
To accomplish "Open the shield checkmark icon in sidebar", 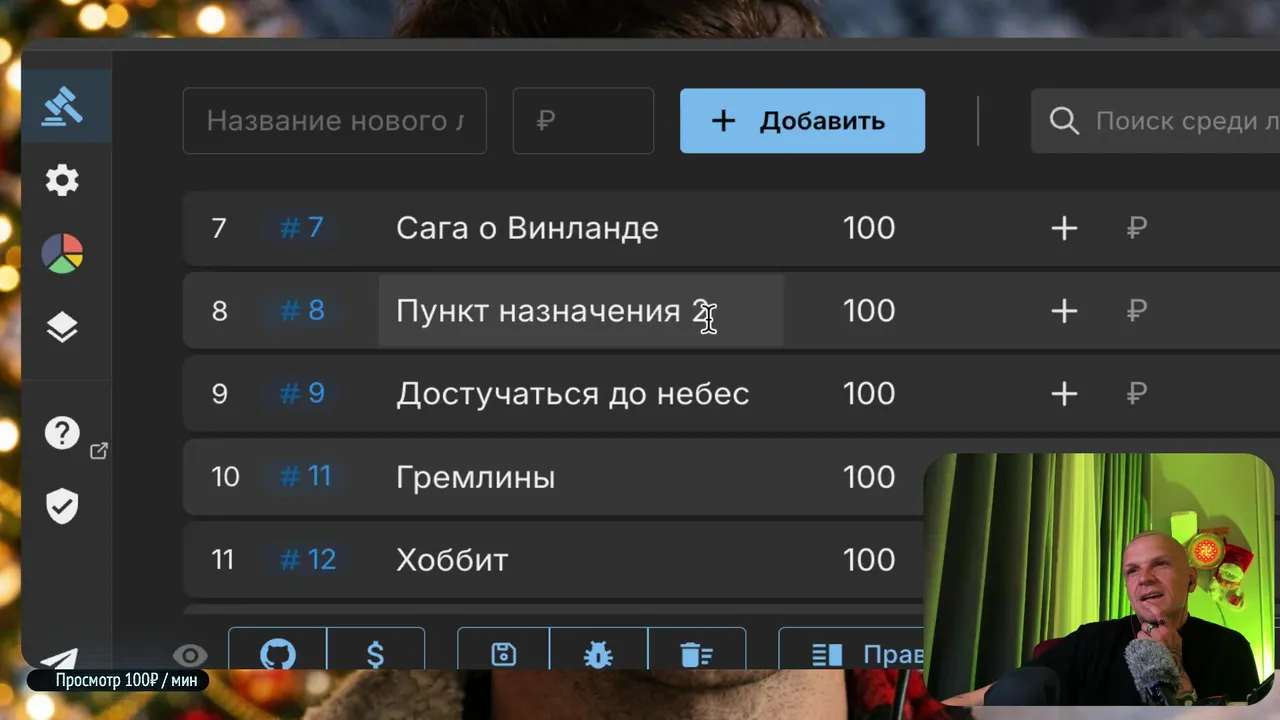I will coord(63,506).
